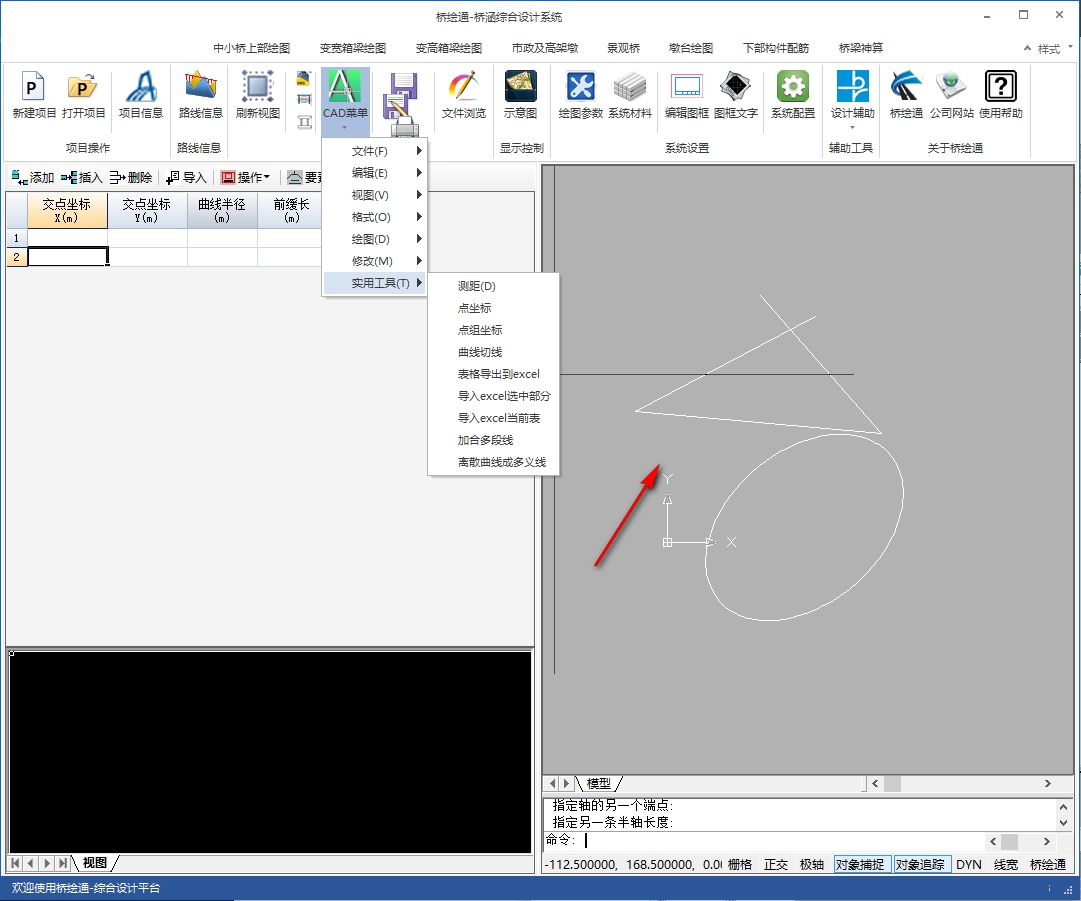
Task: Toggle 栅格 grid mode in status bar
Action: click(740, 864)
